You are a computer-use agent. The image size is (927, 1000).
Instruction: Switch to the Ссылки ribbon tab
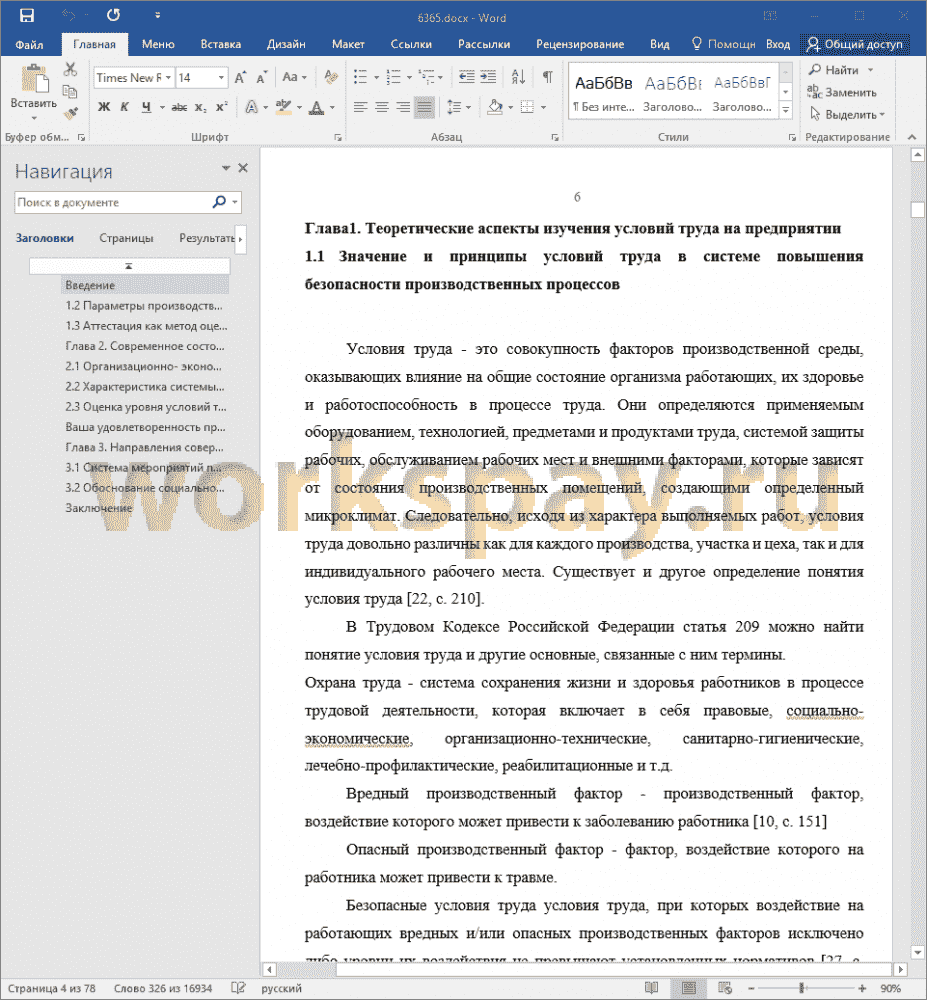411,44
